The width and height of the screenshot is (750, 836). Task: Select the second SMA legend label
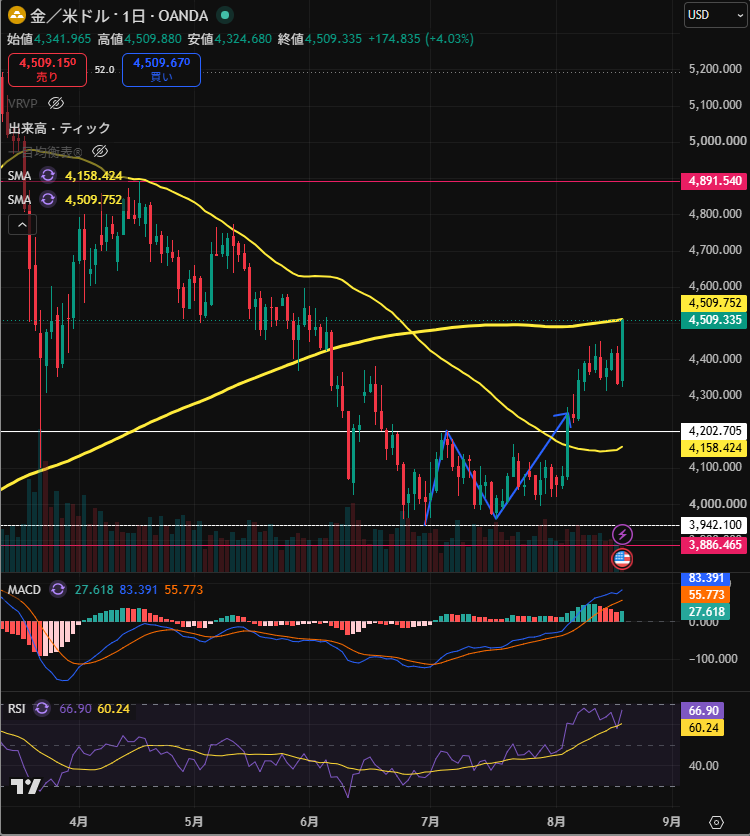click(x=19, y=199)
